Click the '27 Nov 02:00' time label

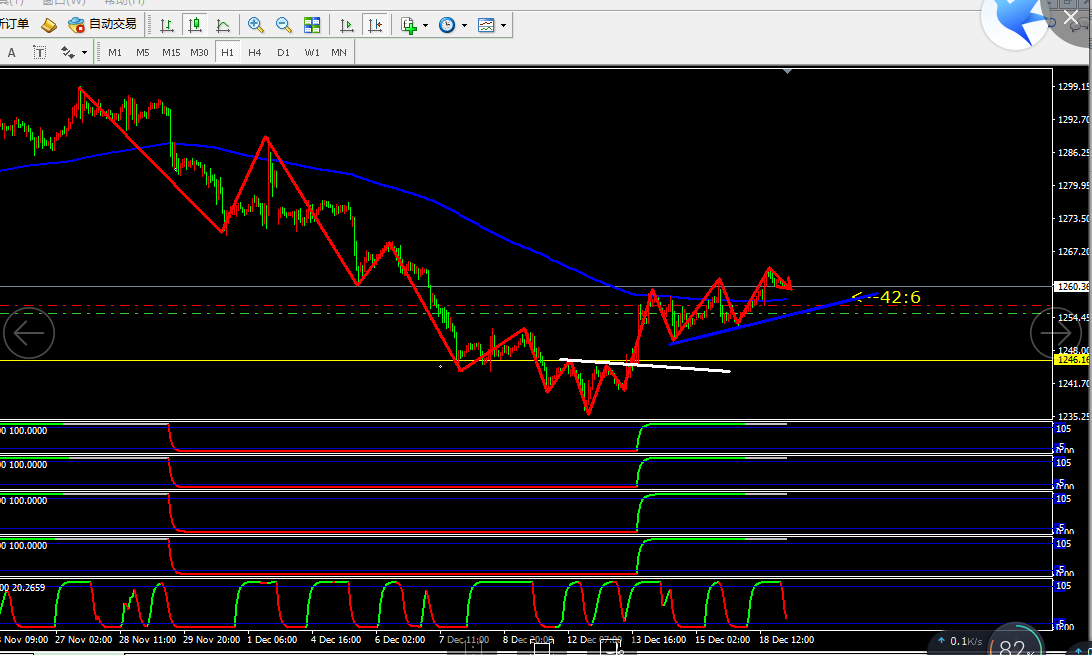tap(83, 639)
